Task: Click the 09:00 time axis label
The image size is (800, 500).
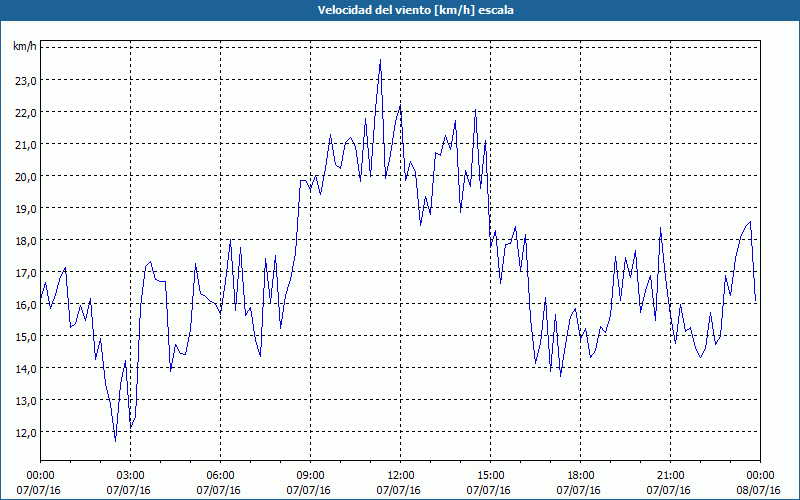Action: click(x=310, y=476)
